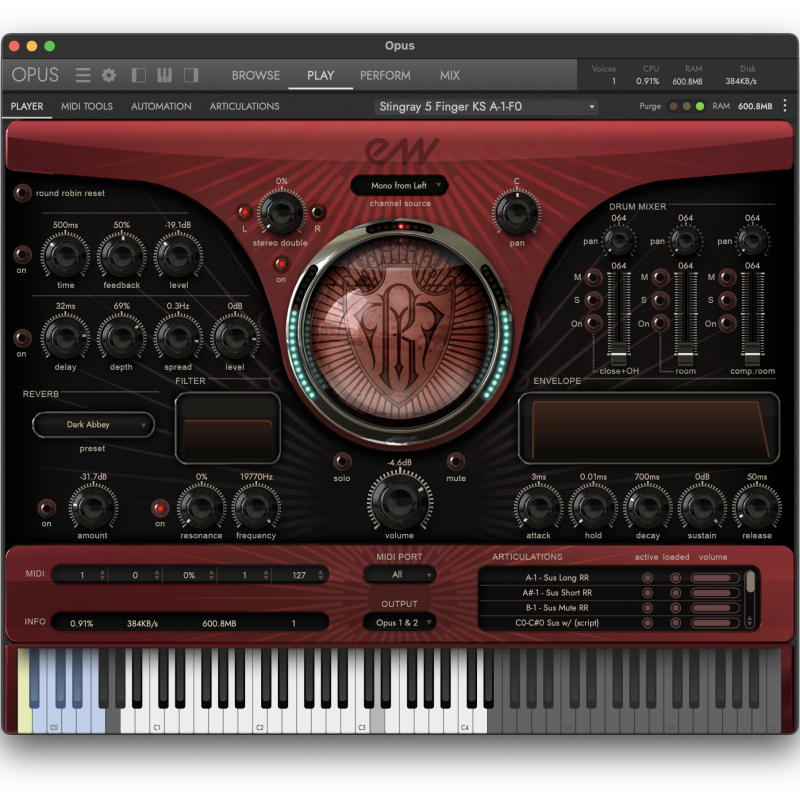The image size is (800, 800).
Task: Click the Purge label
Action: click(x=650, y=106)
